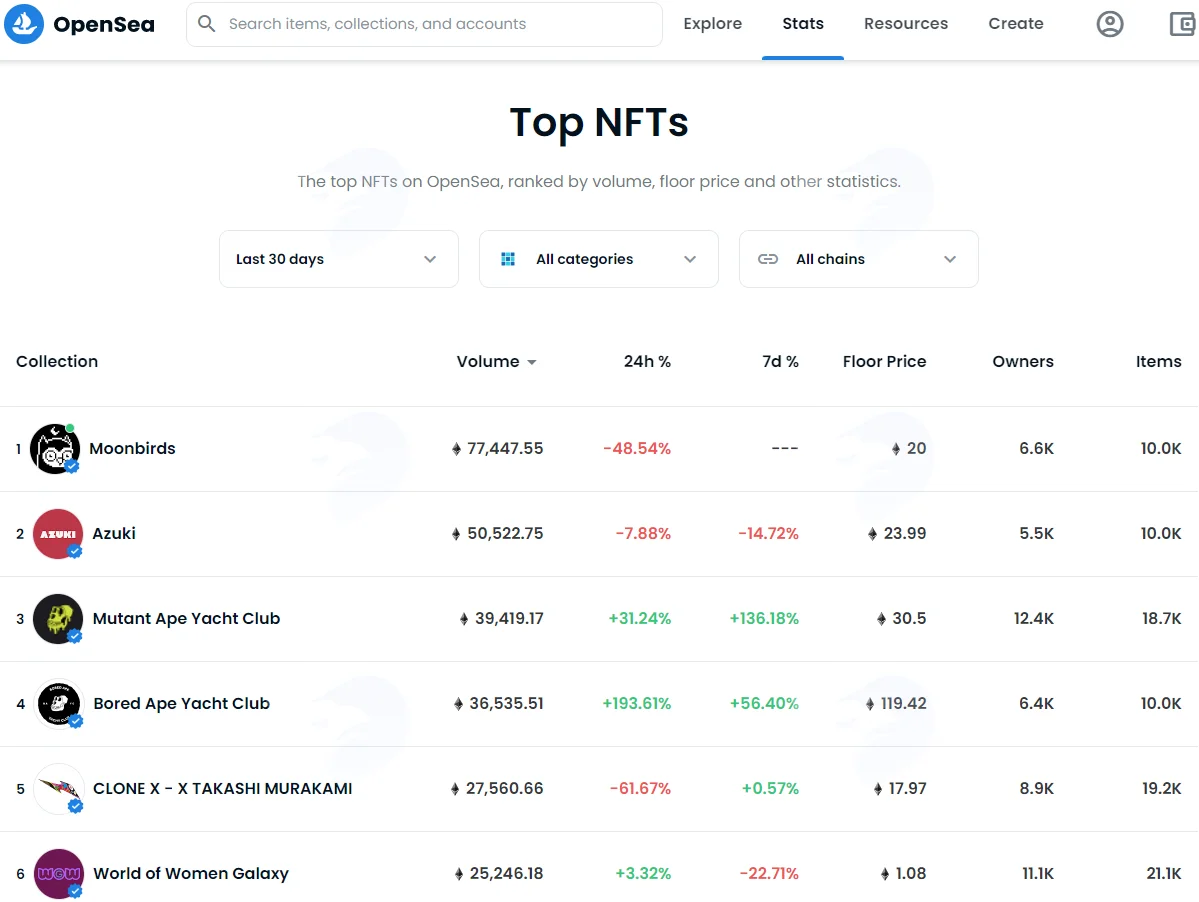The width and height of the screenshot is (1199, 902).
Task: Click the Floor Price column header
Action: (x=884, y=362)
